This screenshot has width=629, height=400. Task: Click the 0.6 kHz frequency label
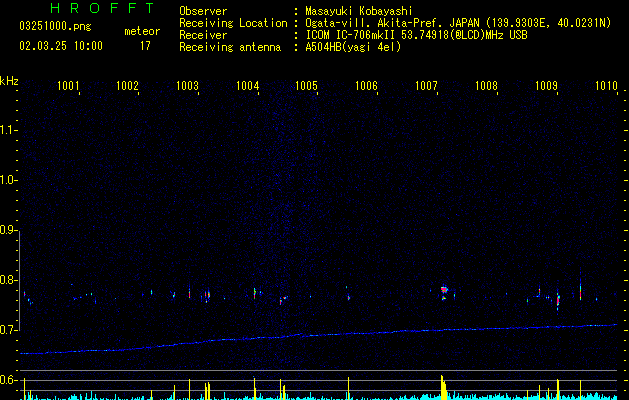pos(8,380)
